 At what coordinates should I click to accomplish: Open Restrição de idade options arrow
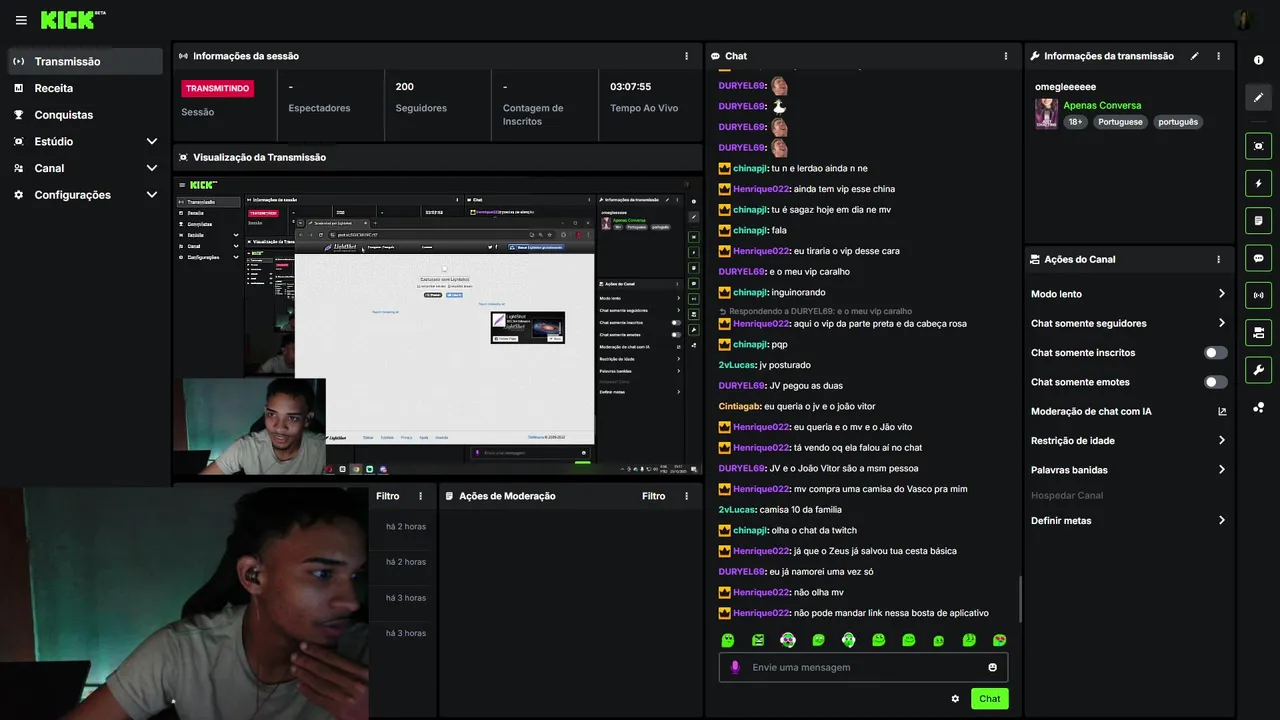click(1222, 440)
